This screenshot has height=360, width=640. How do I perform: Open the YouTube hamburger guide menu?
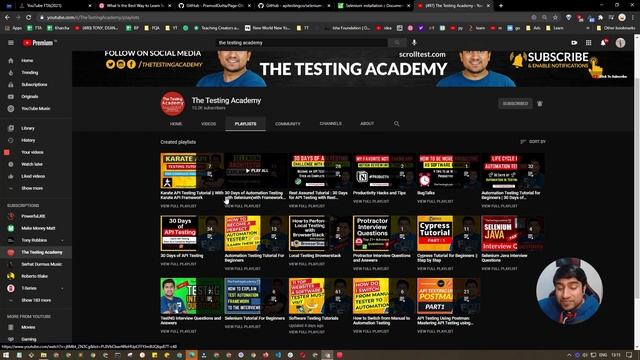click(x=11, y=42)
